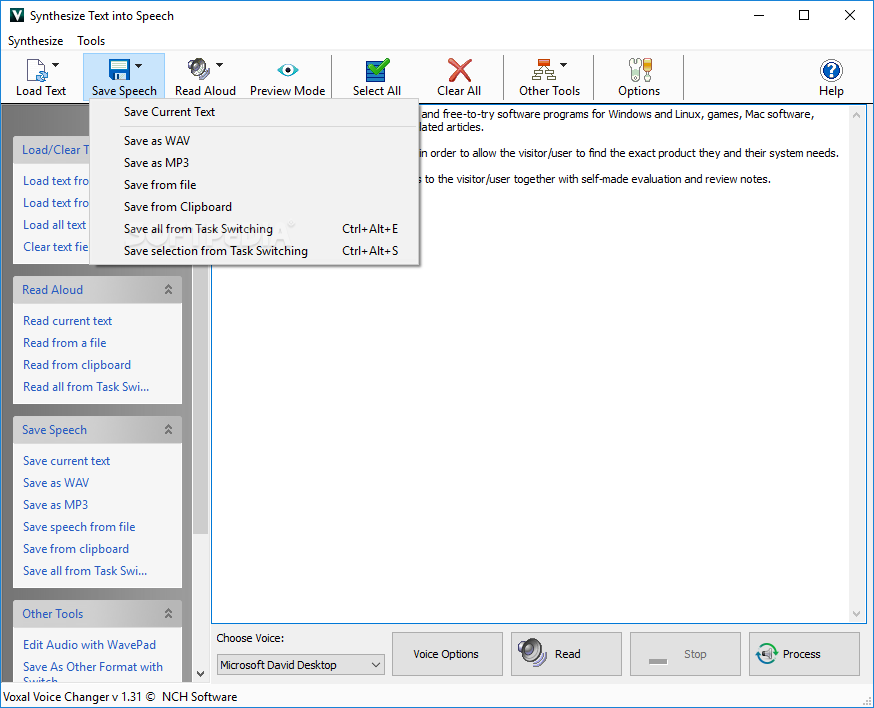This screenshot has height=708, width=874.
Task: Collapse the Save Speech sidebar section
Action: (168, 429)
